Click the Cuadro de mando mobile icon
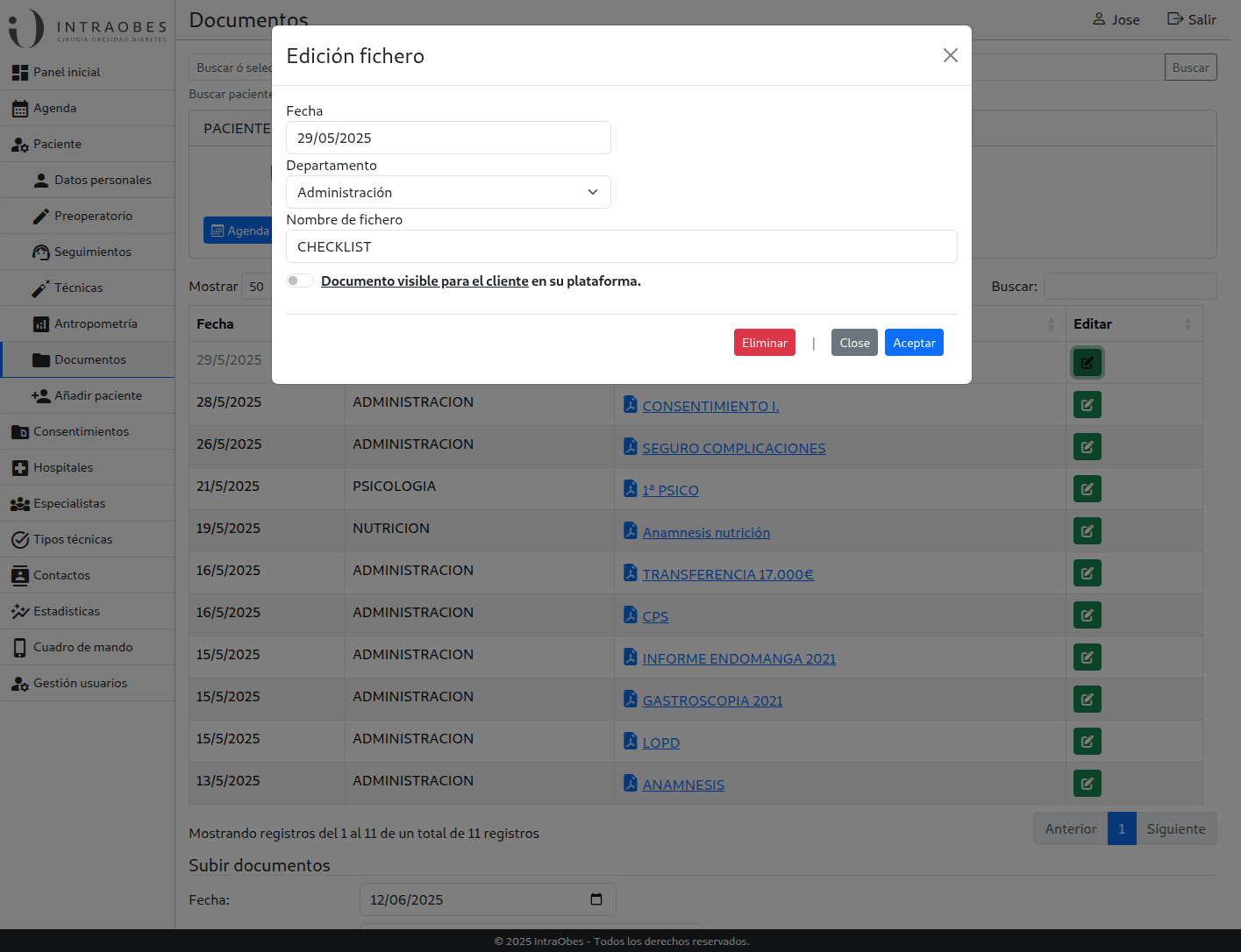Screen dimensions: 1241x952 point(20,648)
